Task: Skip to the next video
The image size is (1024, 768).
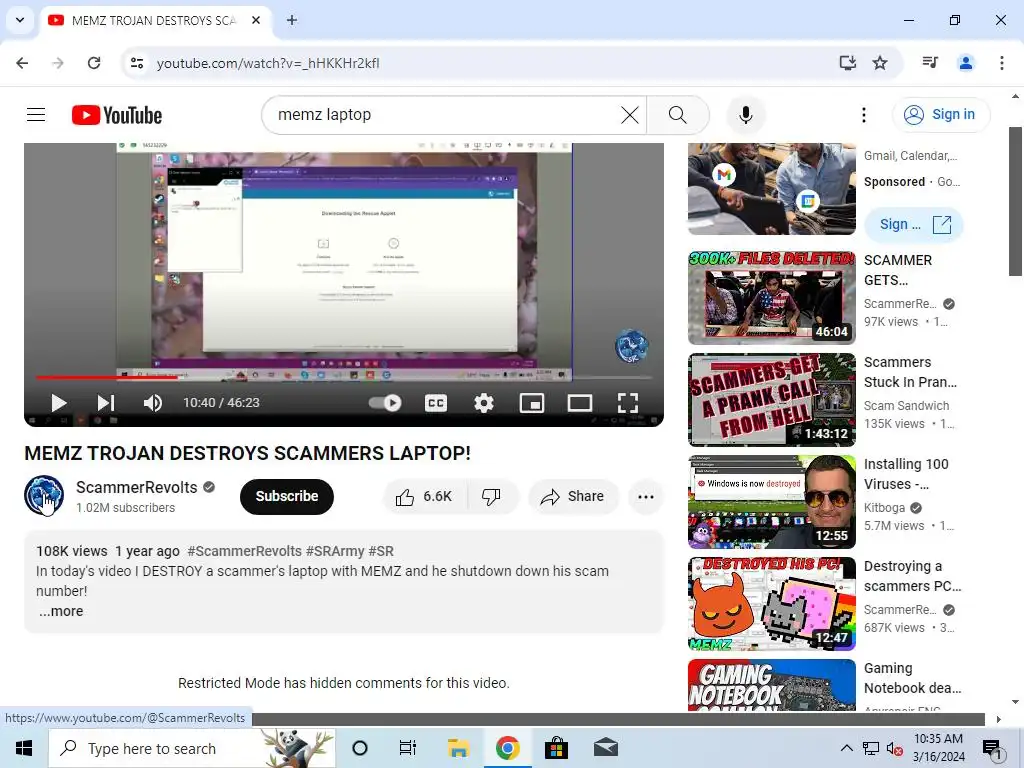Action: [x=106, y=403]
